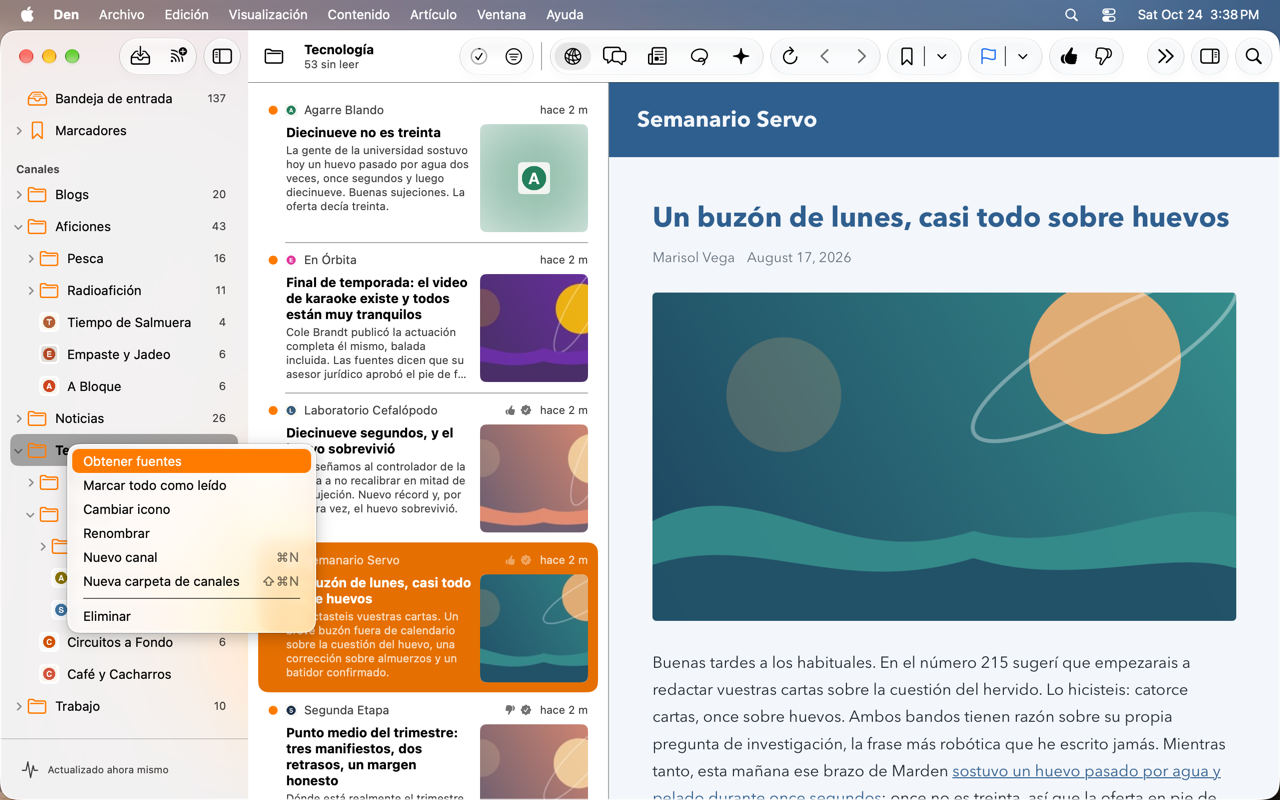The image size is (1280, 800).
Task: Open search with the toolbar magnifier
Action: pyautogui.click(x=1253, y=57)
